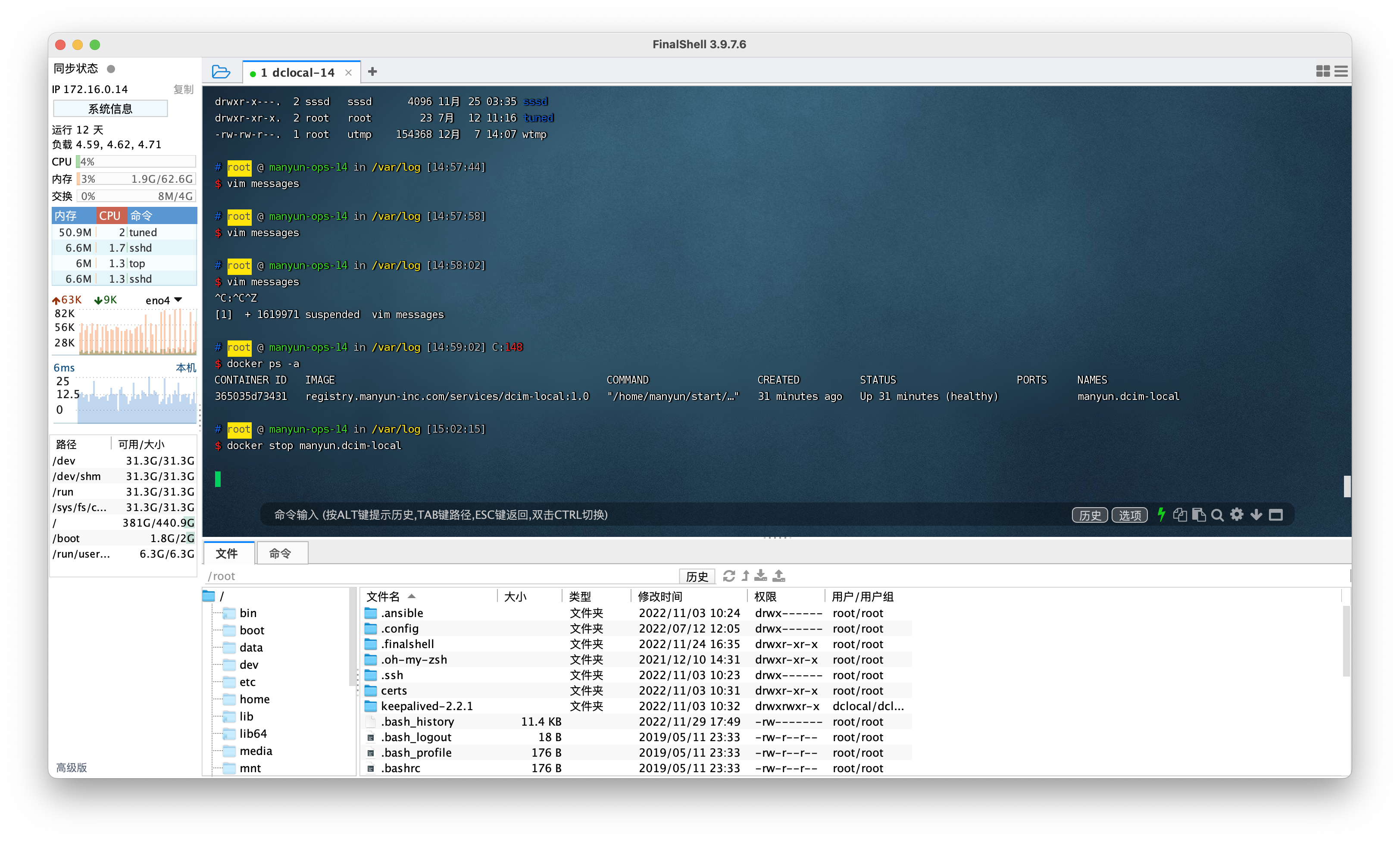
Task: Click the upload file icon
Action: 778,576
